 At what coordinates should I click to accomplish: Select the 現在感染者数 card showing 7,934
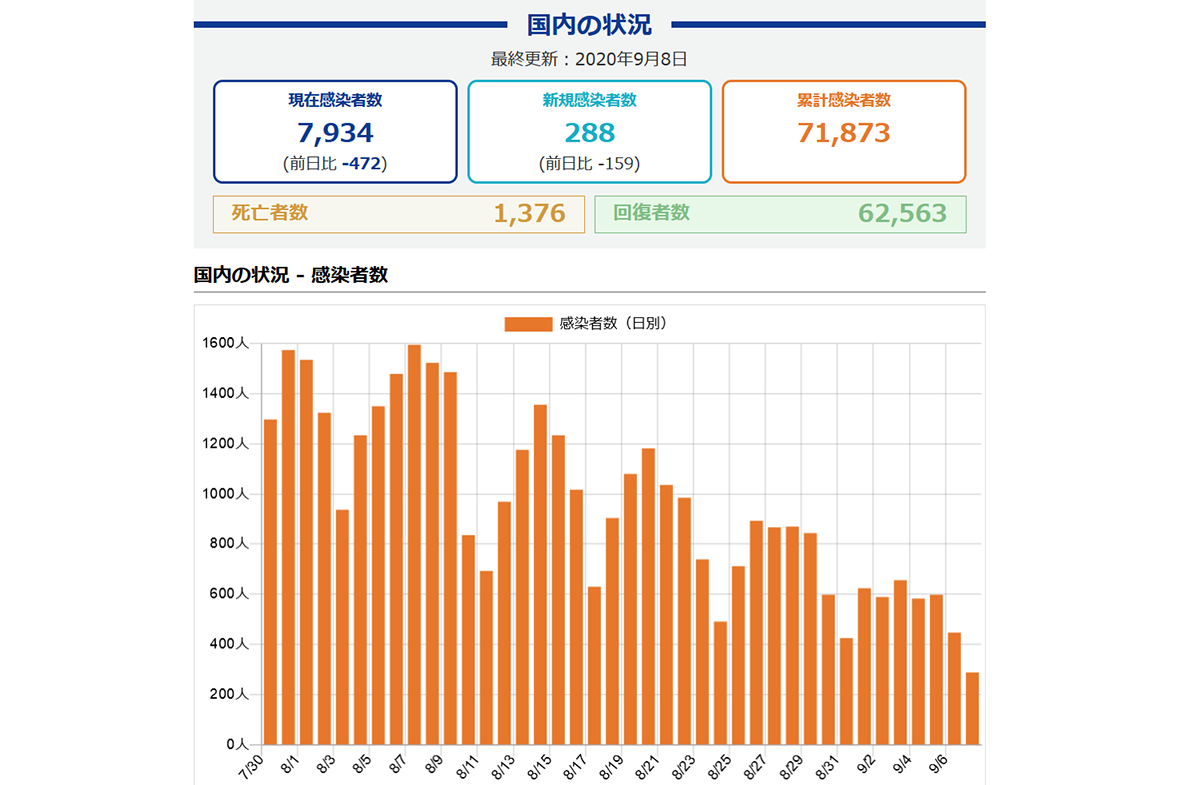[335, 131]
